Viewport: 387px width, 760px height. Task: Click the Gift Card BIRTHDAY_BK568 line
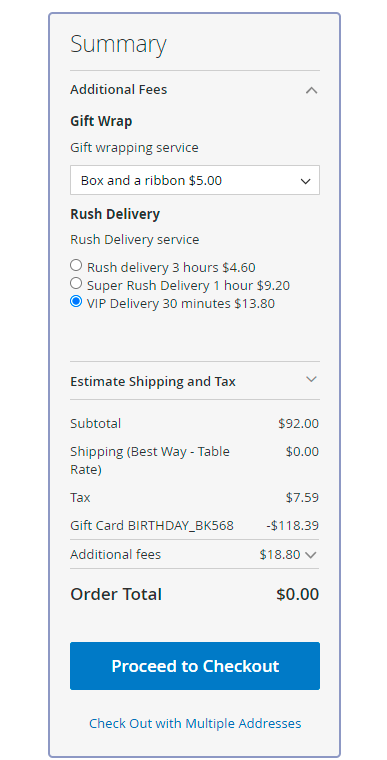coord(195,526)
